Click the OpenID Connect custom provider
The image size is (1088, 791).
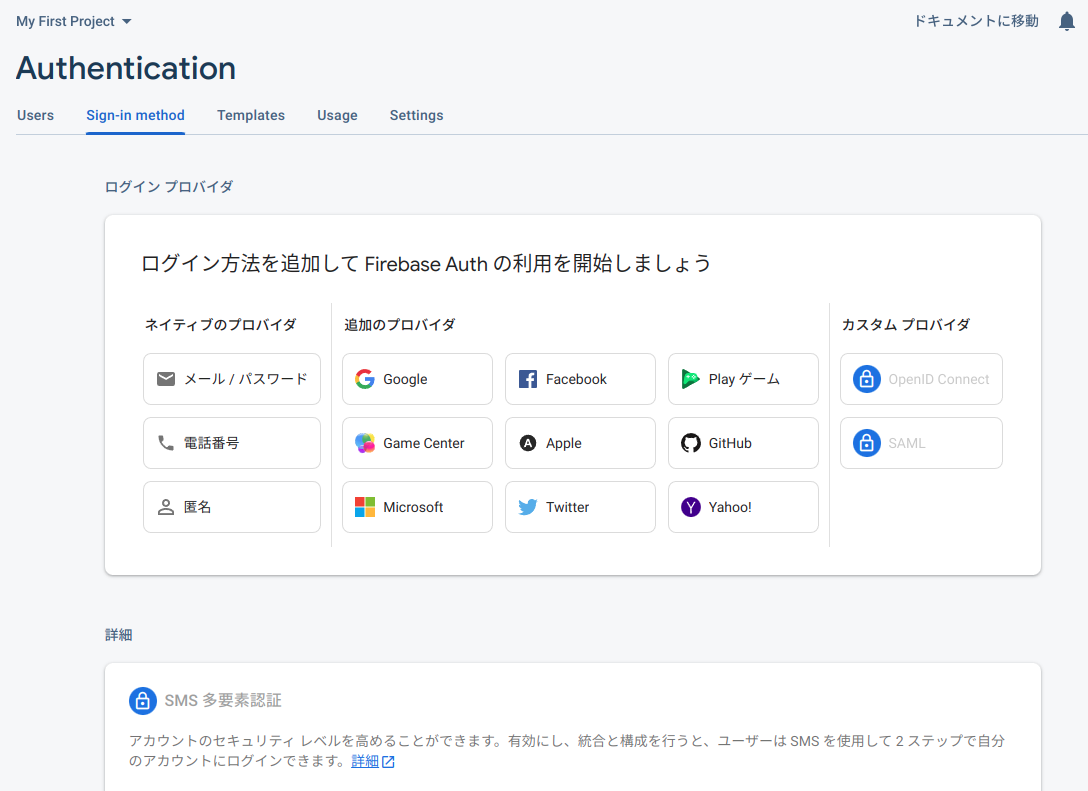click(x=921, y=379)
